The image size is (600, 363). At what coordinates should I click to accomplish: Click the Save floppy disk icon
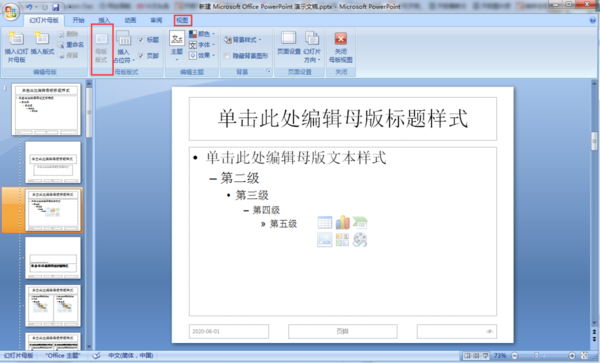click(56, 7)
